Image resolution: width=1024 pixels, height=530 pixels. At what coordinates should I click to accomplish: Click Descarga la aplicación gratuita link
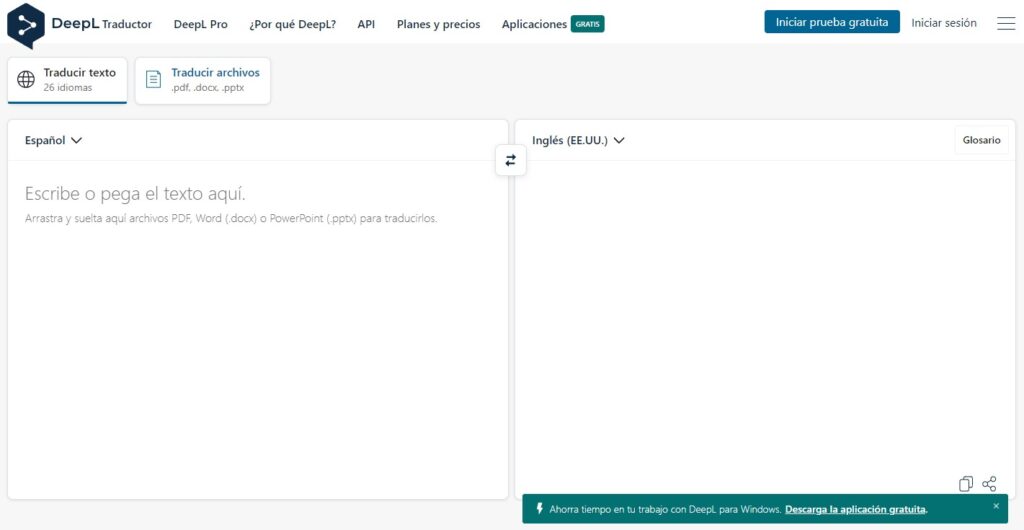pyautogui.click(x=856, y=509)
